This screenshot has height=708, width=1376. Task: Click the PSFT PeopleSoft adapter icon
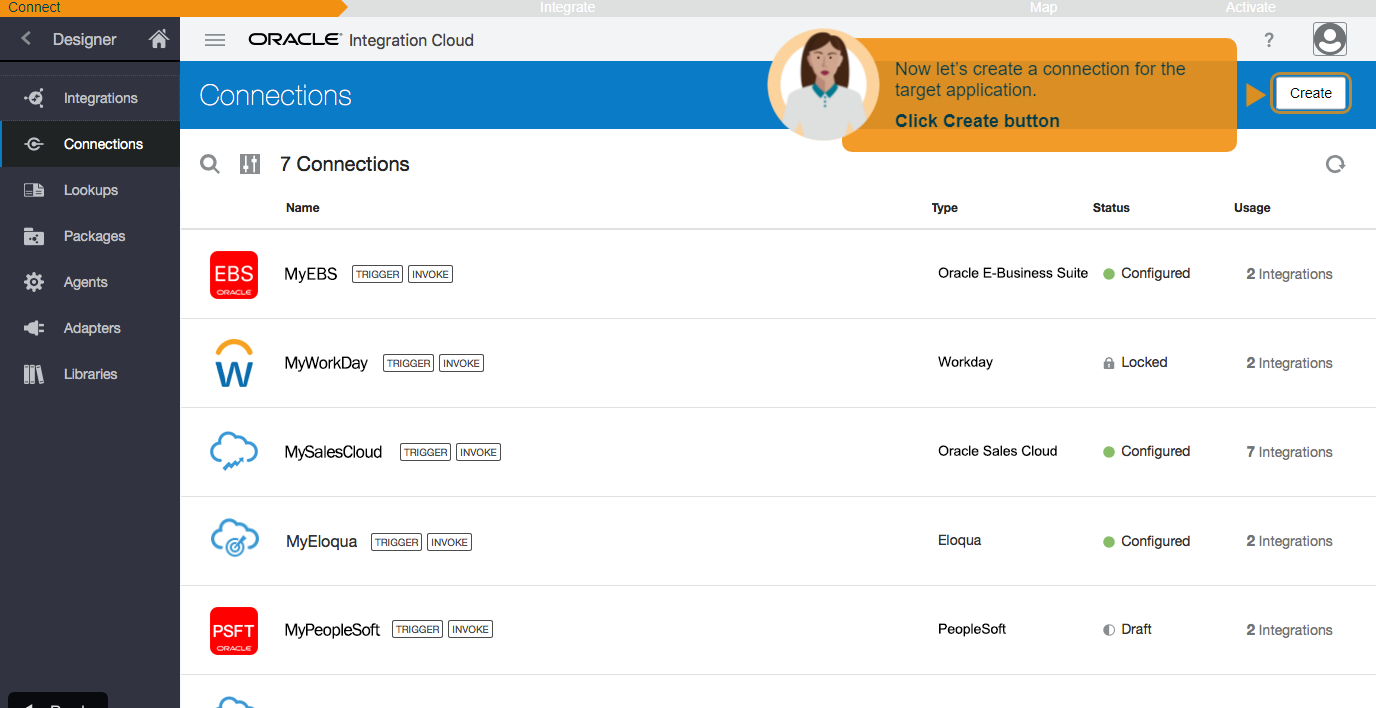click(x=234, y=631)
